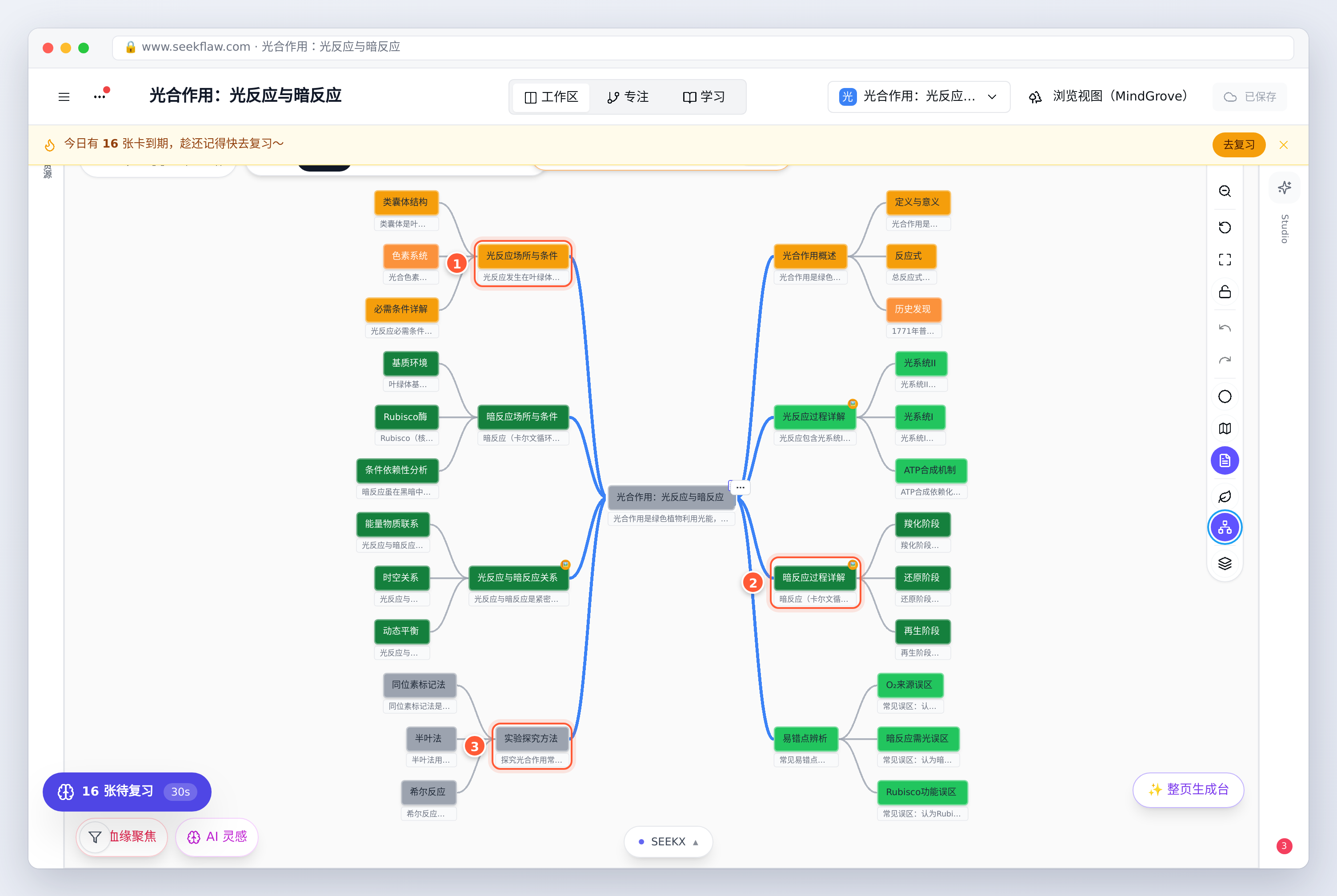The image size is (1337, 896).
Task: Click the 已保存 status button
Action: click(1249, 96)
